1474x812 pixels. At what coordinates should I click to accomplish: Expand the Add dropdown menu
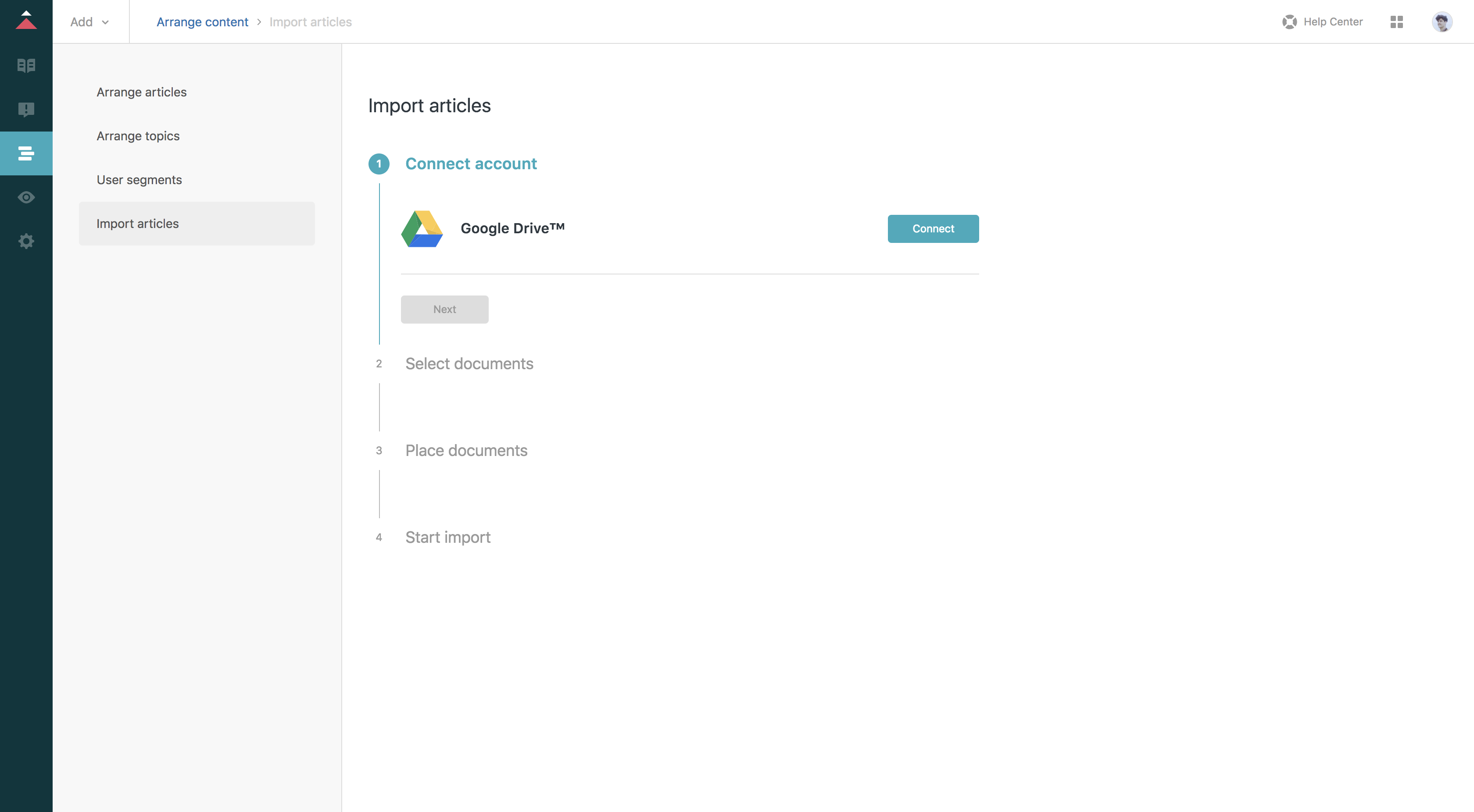click(90, 22)
